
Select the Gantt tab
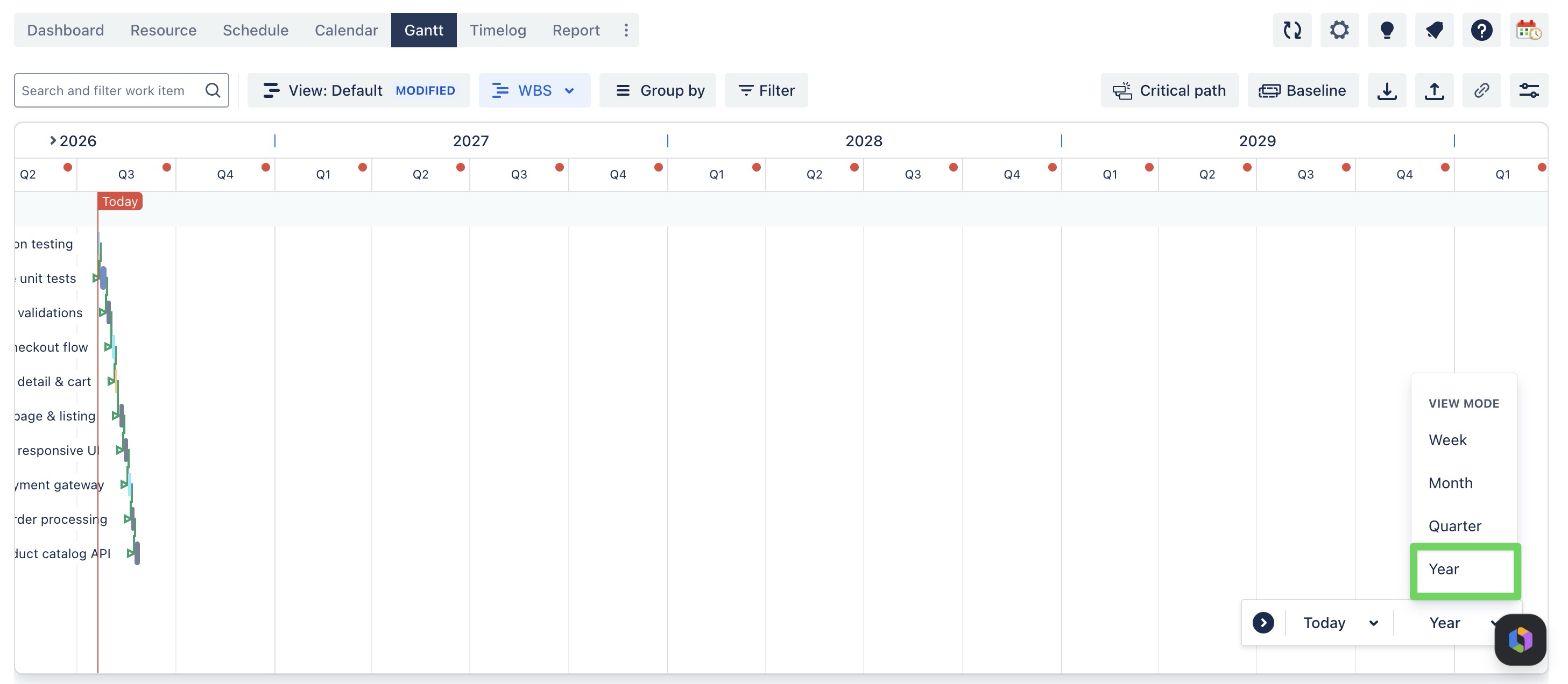(x=423, y=30)
